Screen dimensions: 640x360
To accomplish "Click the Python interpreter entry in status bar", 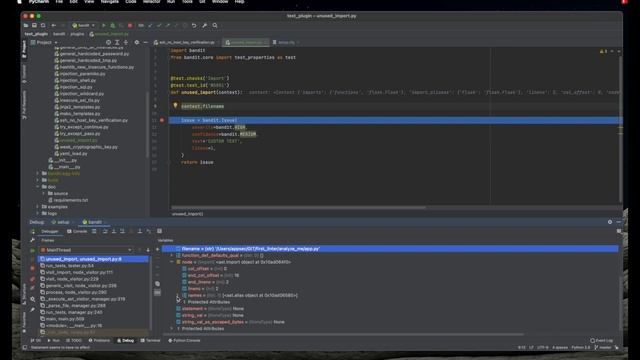I will point(580,348).
